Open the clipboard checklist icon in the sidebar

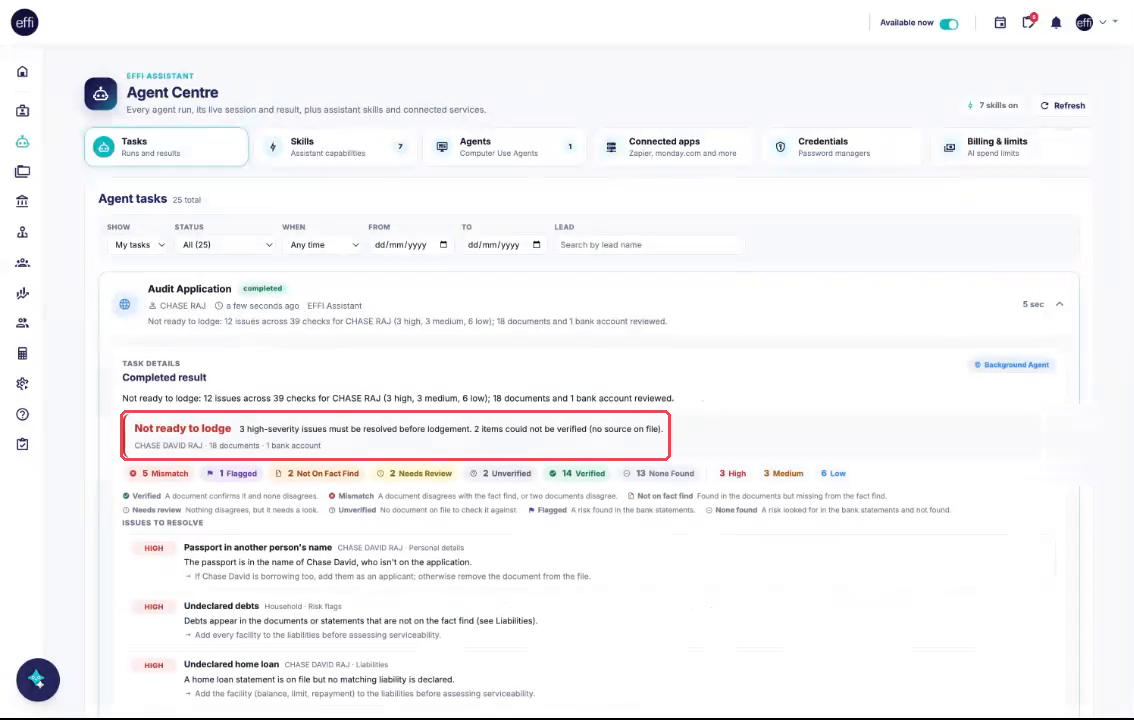(22, 445)
